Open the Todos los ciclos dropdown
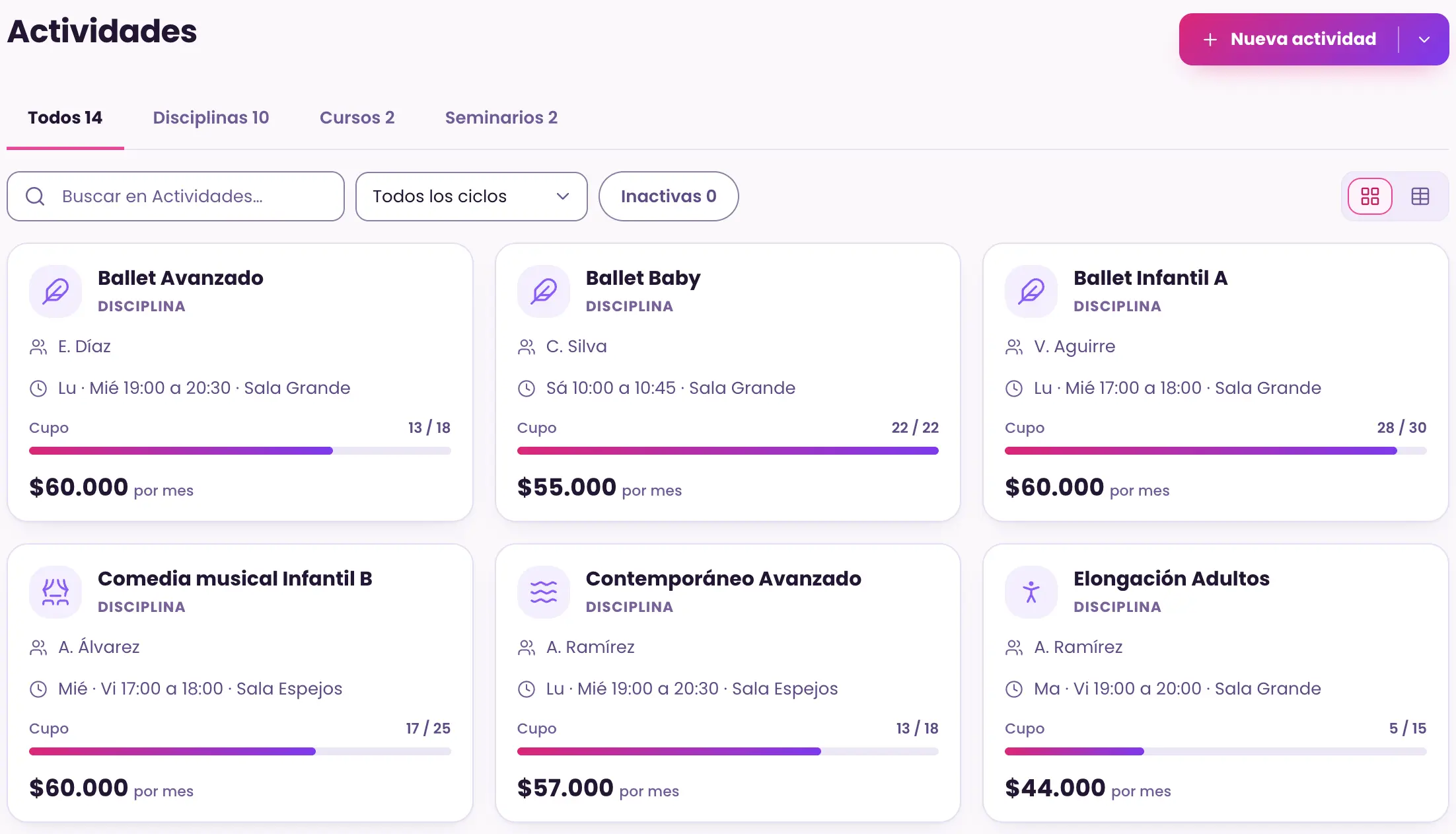1456x834 pixels. [472, 196]
